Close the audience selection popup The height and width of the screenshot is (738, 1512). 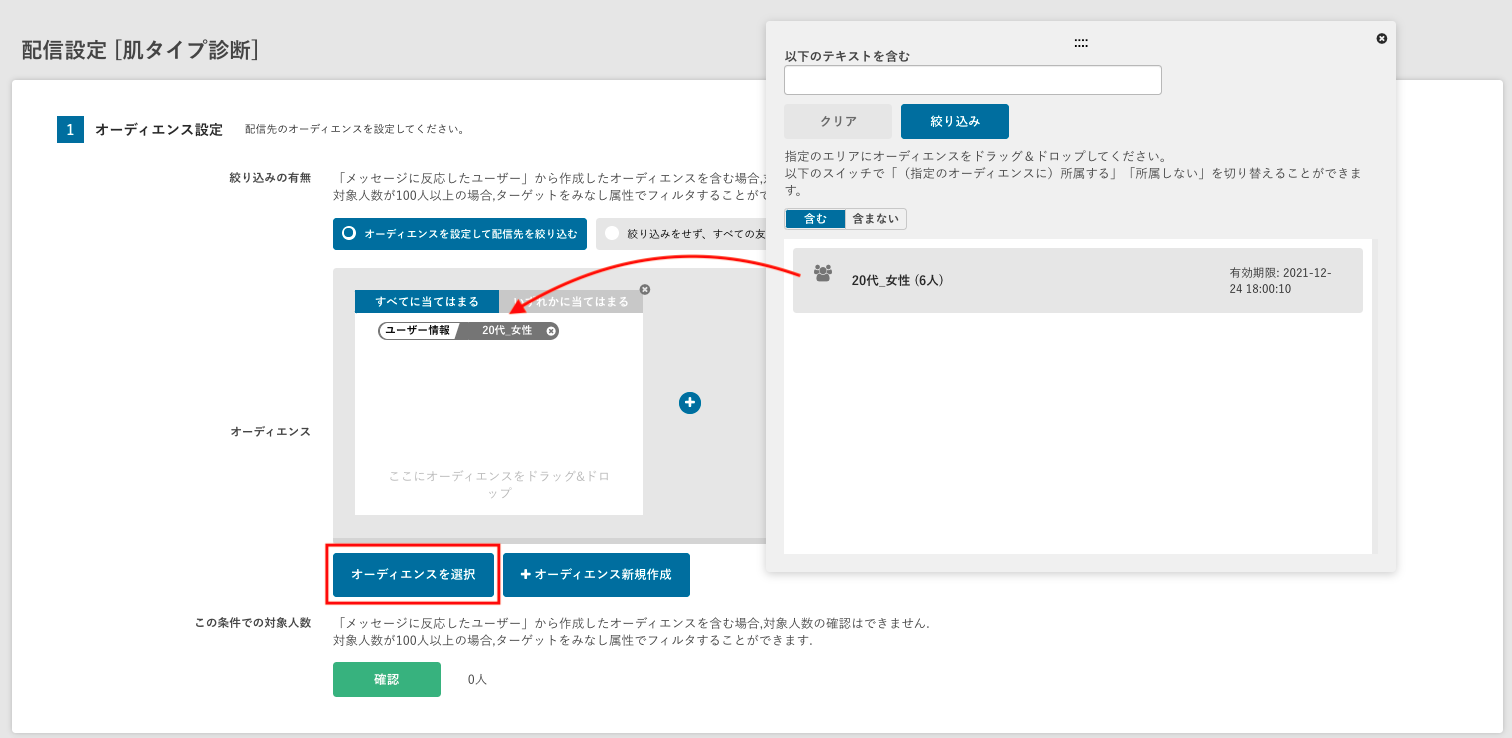pyautogui.click(x=1381, y=38)
